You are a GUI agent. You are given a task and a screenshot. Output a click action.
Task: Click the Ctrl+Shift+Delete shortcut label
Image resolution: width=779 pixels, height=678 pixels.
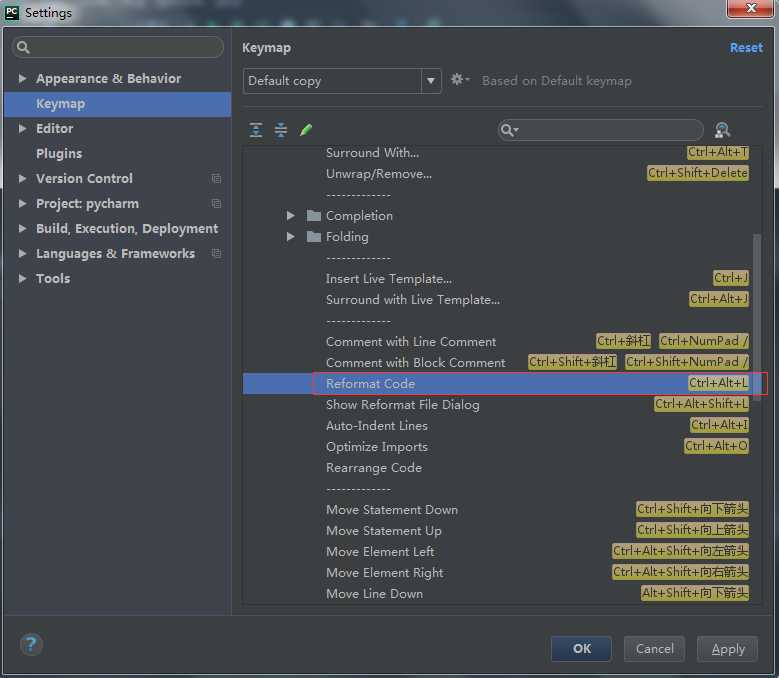[698, 173]
